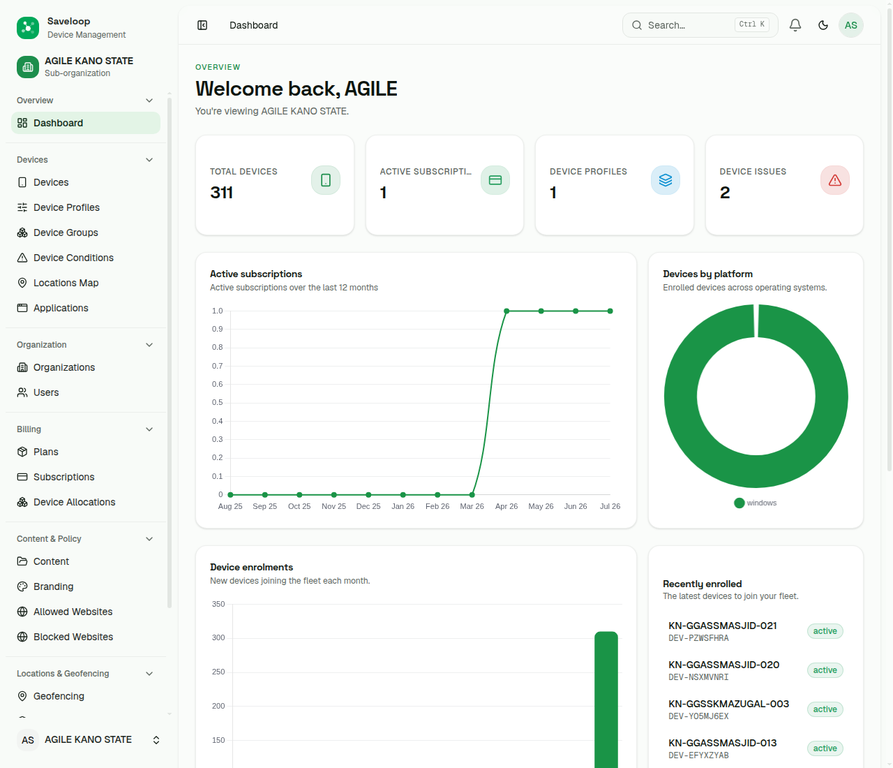Focus the Search input field
This screenshot has width=893, height=768.
pos(700,25)
